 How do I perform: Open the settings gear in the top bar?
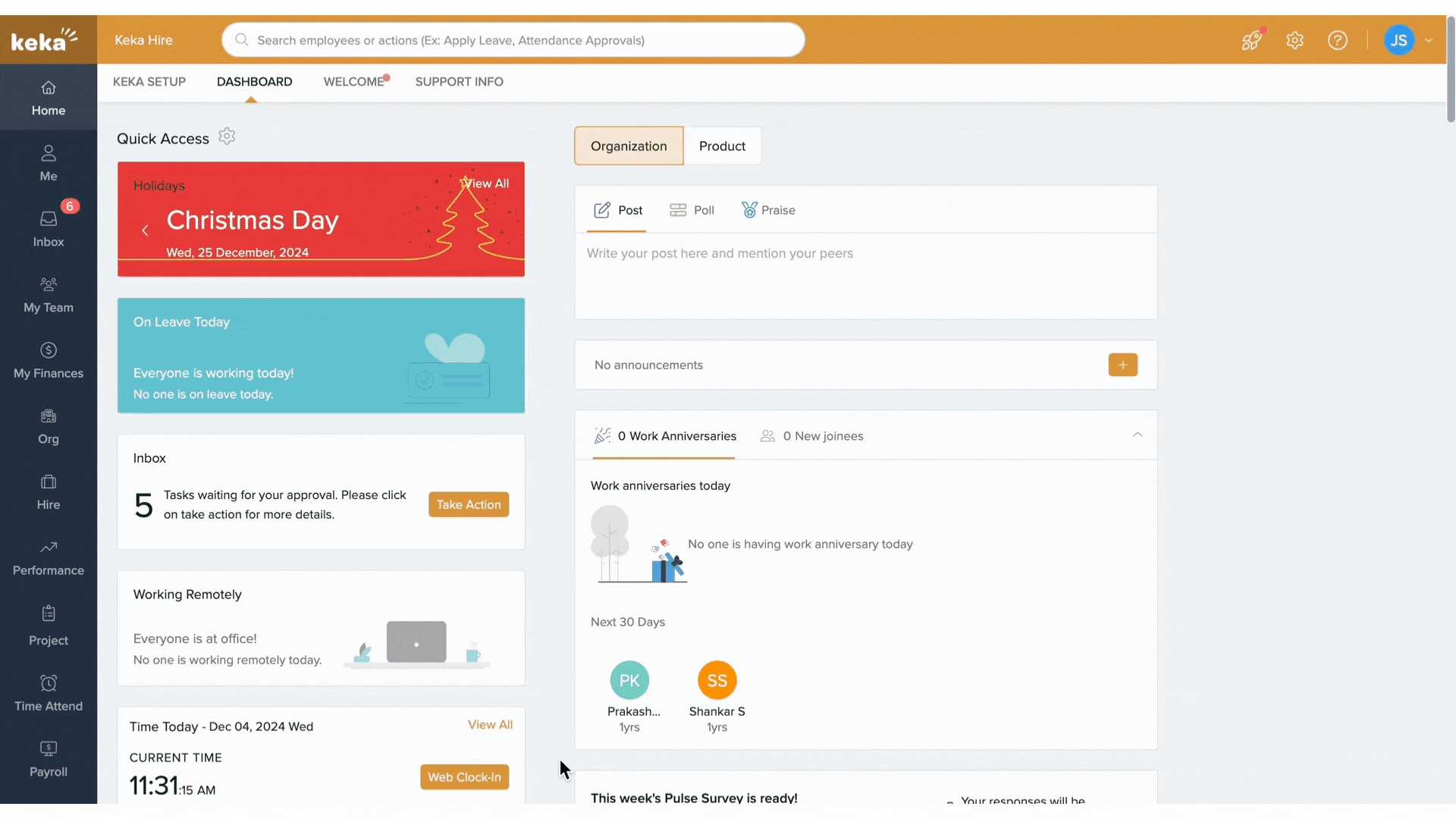(1294, 40)
